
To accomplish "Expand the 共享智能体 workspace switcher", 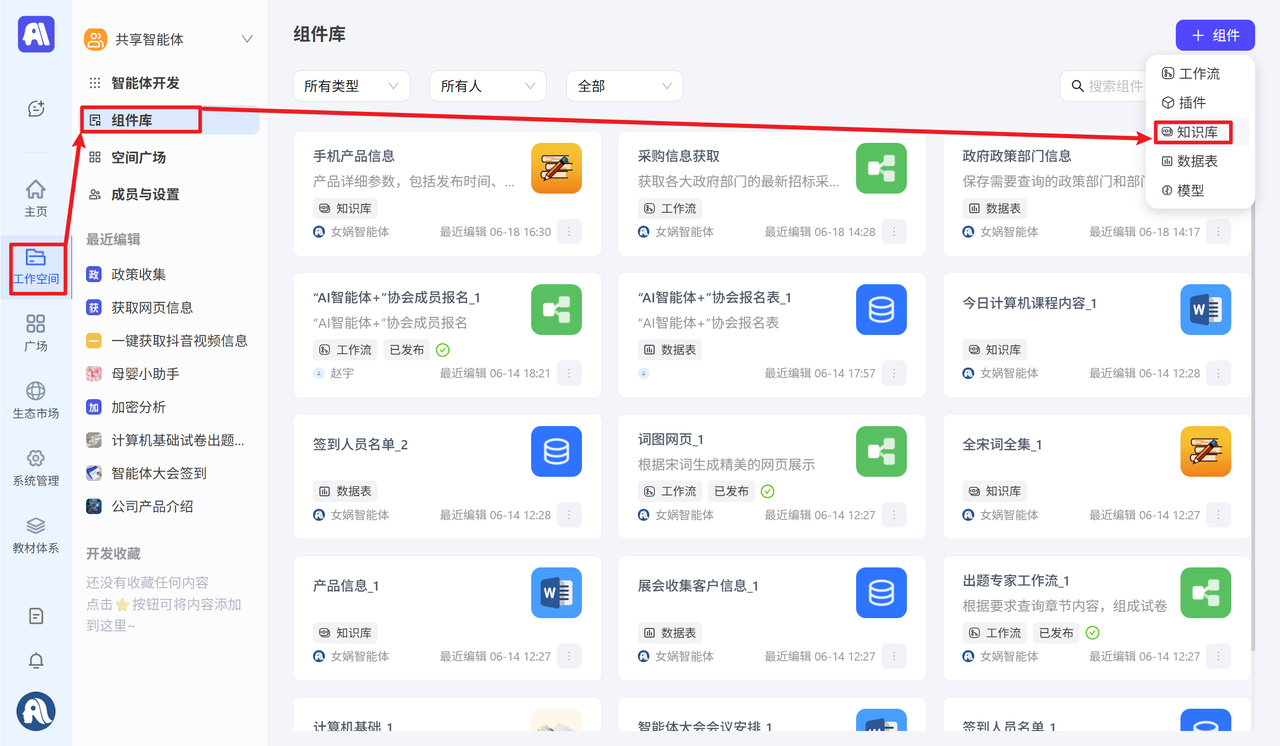I will 247,39.
